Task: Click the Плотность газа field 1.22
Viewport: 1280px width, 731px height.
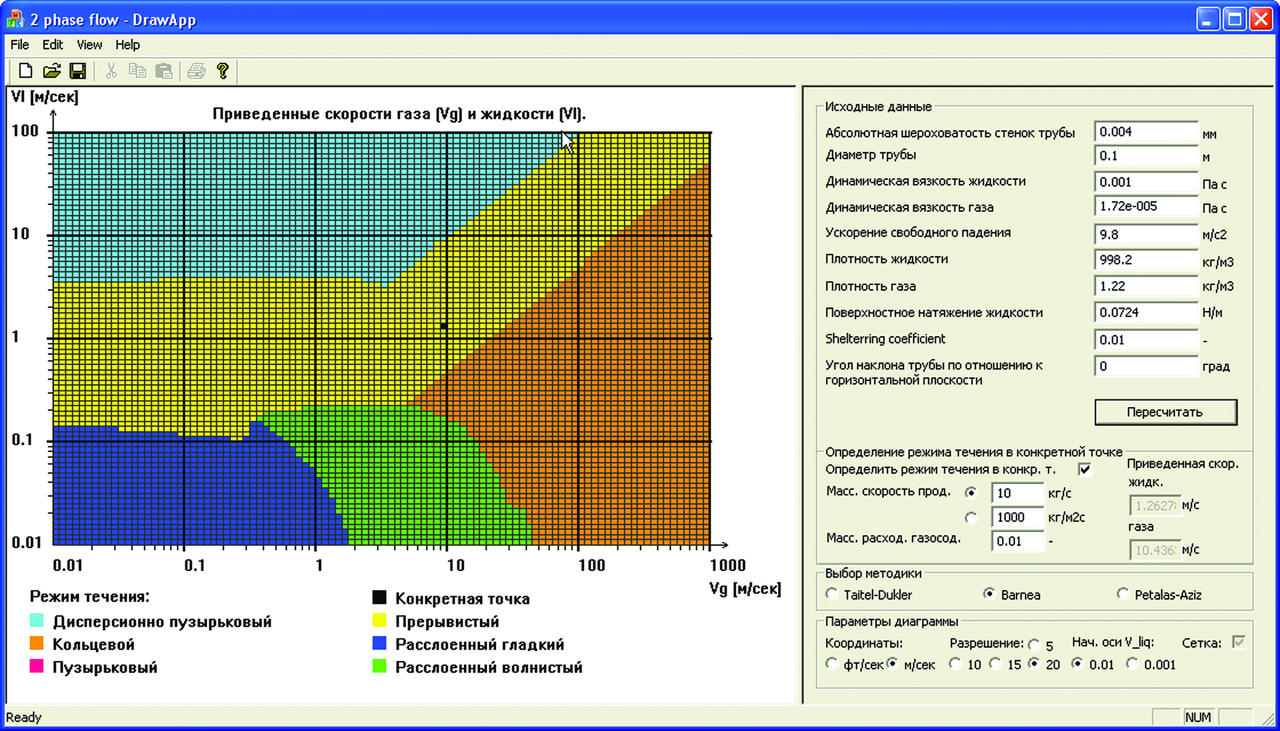Action: (x=1146, y=286)
